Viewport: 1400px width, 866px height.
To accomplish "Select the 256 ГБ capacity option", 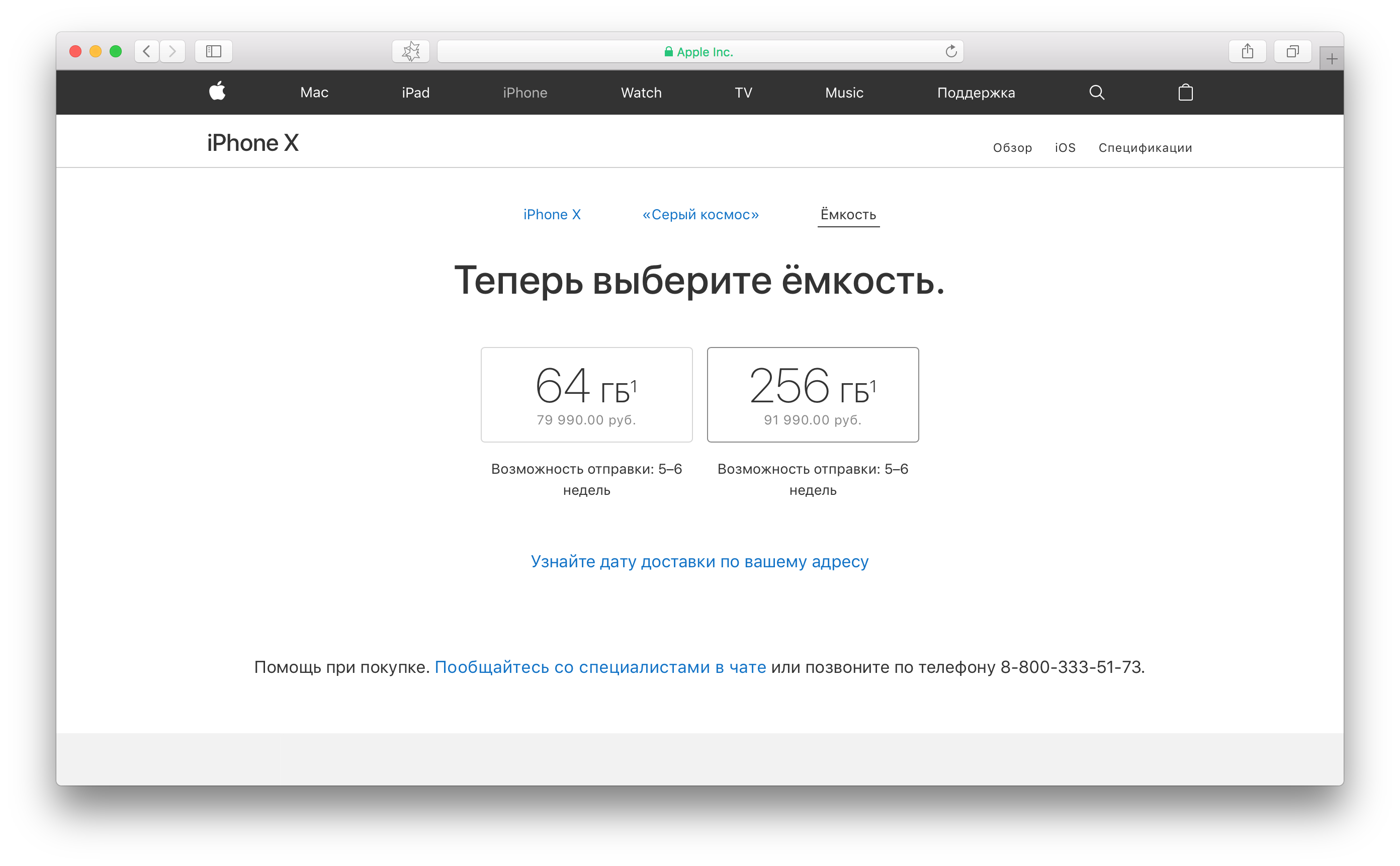I will (x=813, y=395).
